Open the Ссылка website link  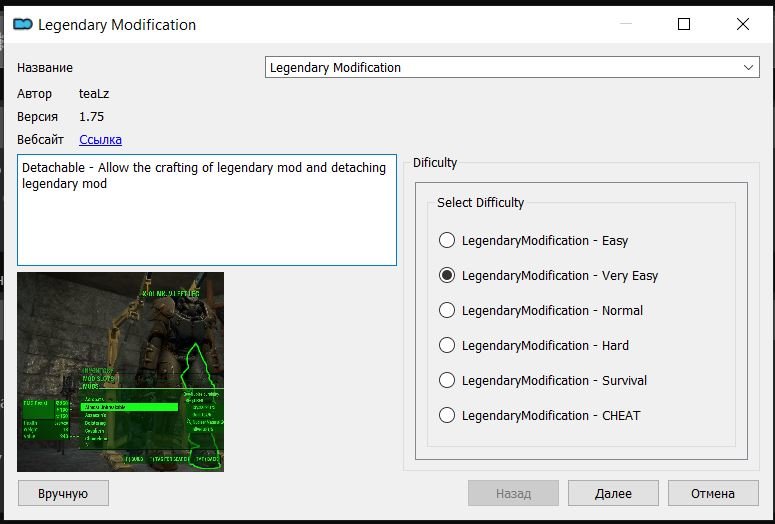100,140
